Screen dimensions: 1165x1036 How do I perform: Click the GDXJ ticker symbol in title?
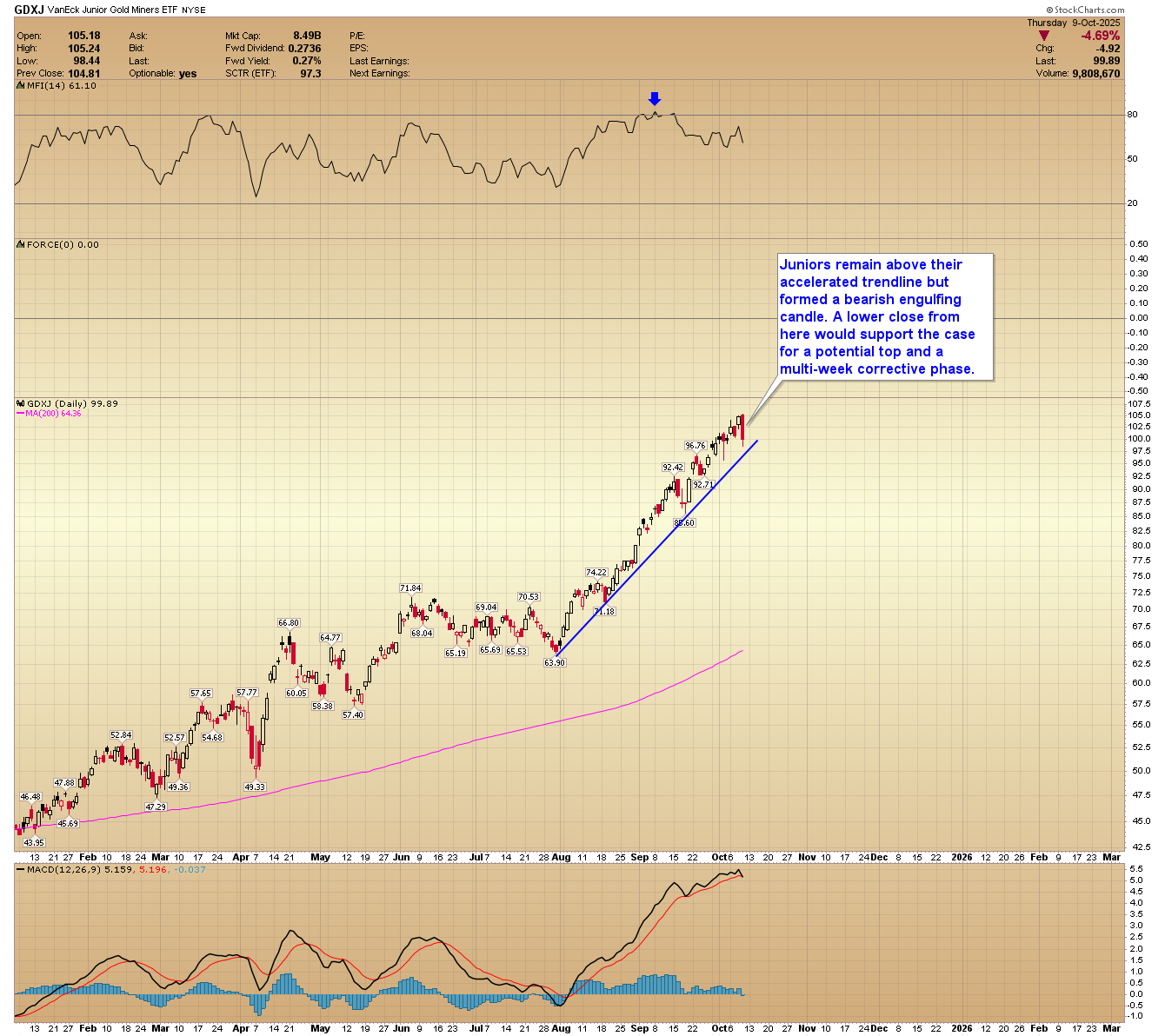[x=30, y=9]
